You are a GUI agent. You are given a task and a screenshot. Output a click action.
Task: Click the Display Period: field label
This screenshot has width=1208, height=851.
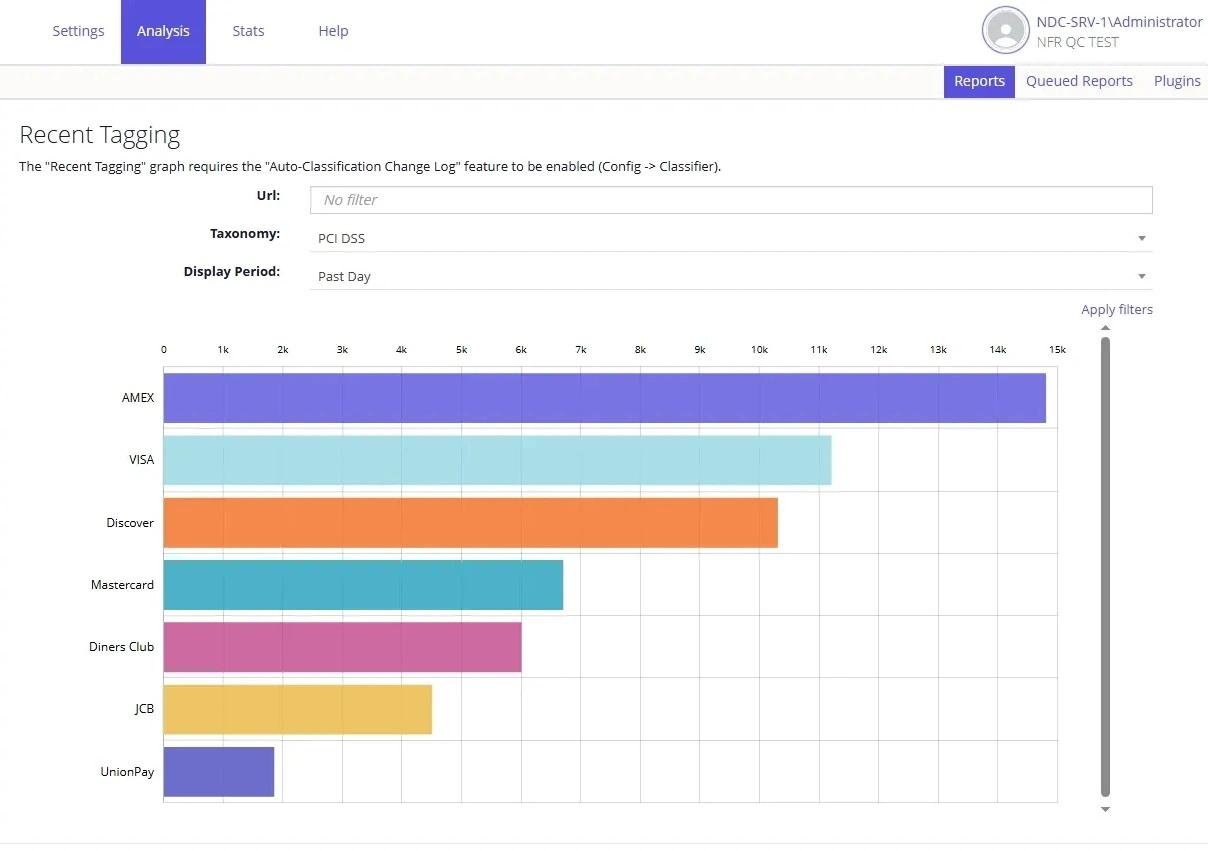click(232, 272)
